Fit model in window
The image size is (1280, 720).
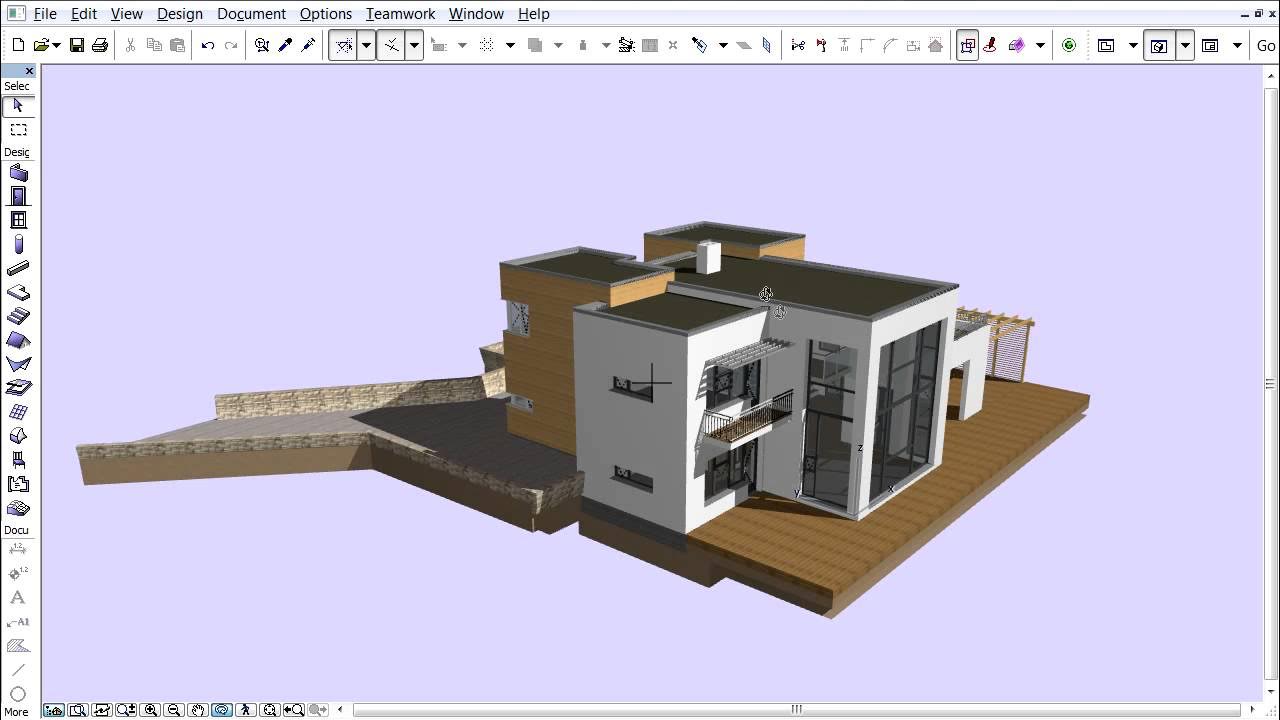click(x=270, y=710)
